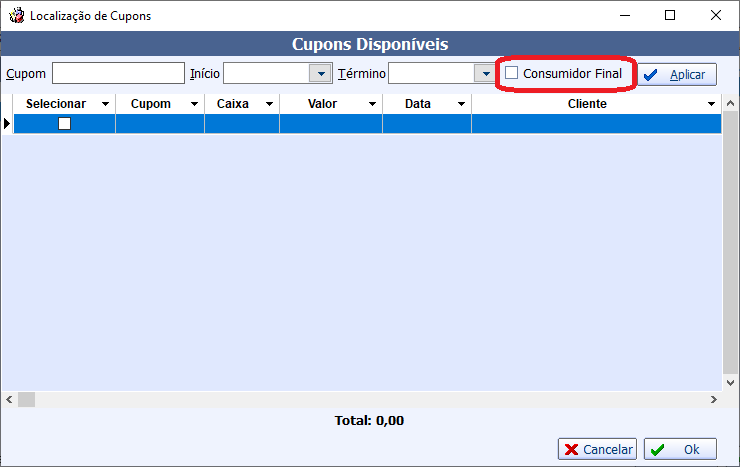
Task: Expand the Selecionar column filter arrow
Action: [105, 104]
